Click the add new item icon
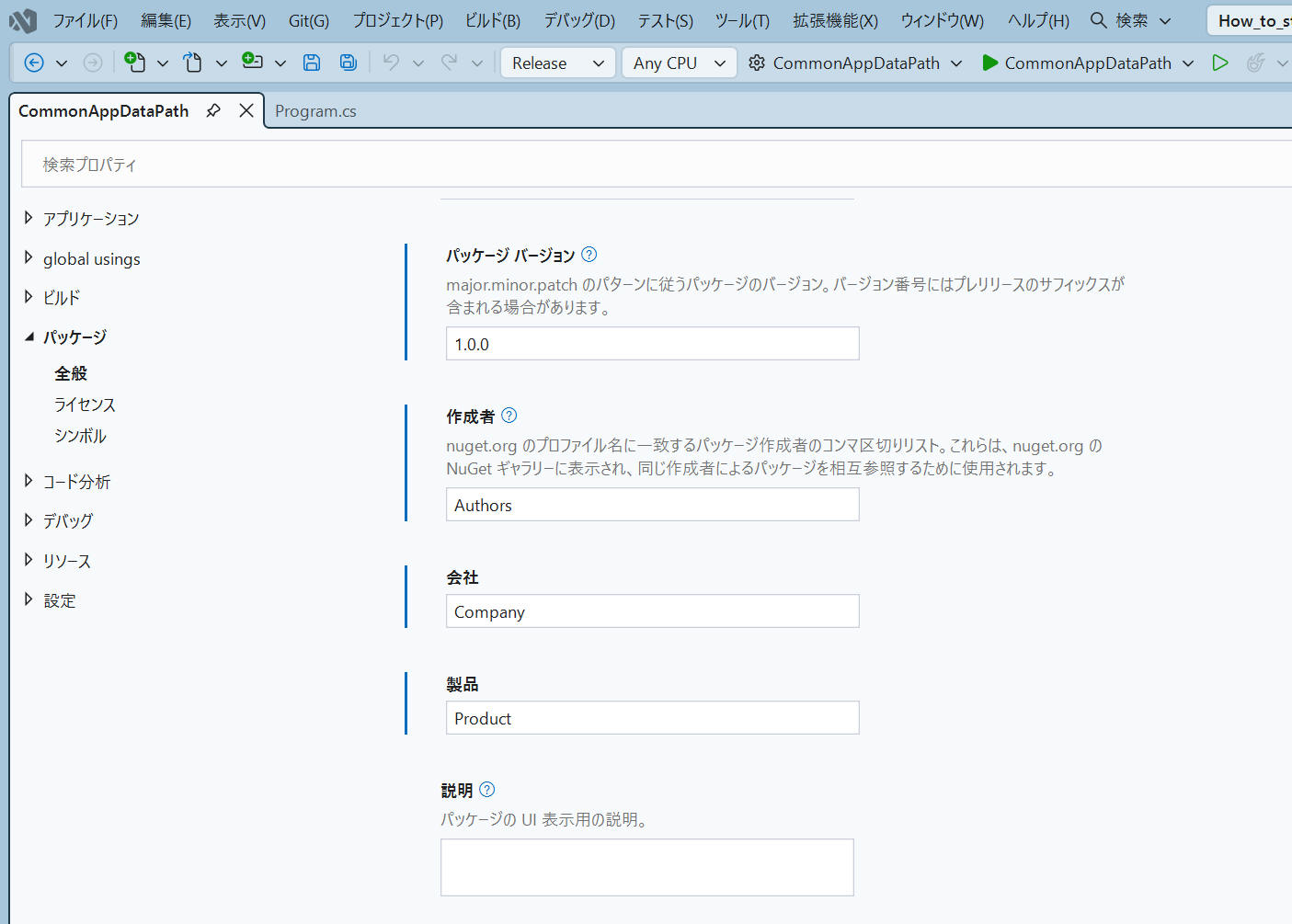This screenshot has width=1292, height=924. (252, 62)
